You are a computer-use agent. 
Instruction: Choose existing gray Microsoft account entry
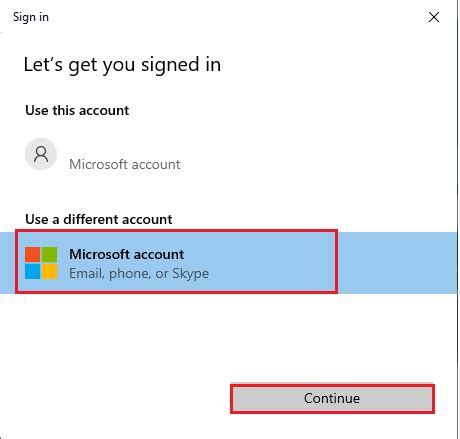click(x=125, y=164)
